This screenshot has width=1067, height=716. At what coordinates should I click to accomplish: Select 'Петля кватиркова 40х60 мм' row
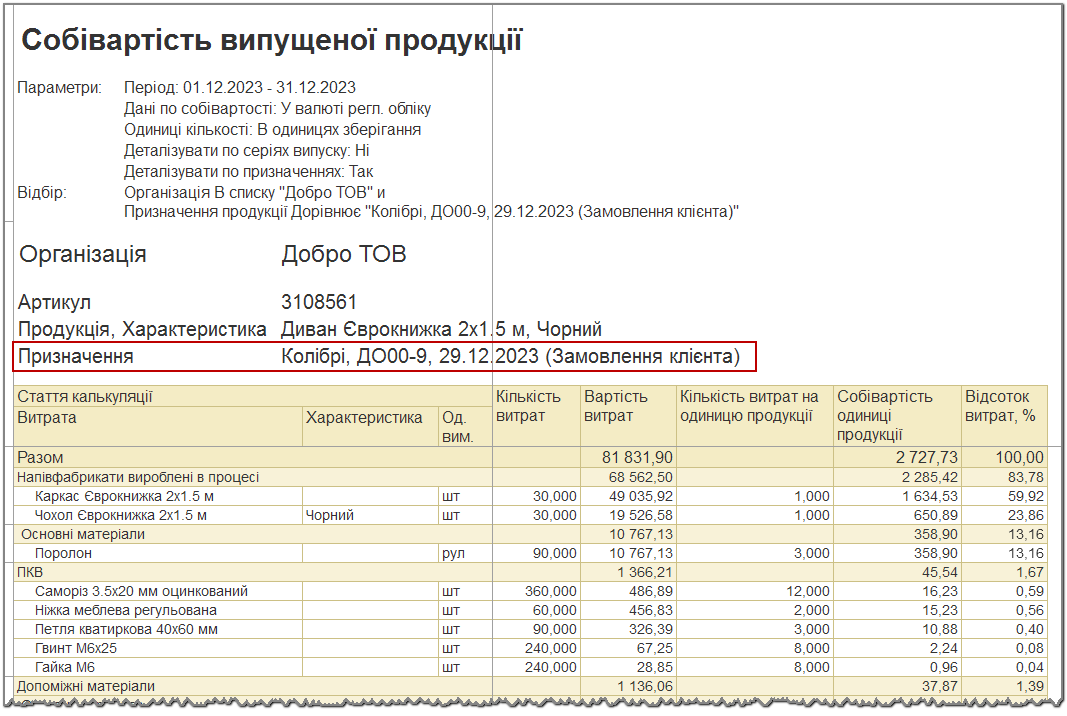point(126,629)
